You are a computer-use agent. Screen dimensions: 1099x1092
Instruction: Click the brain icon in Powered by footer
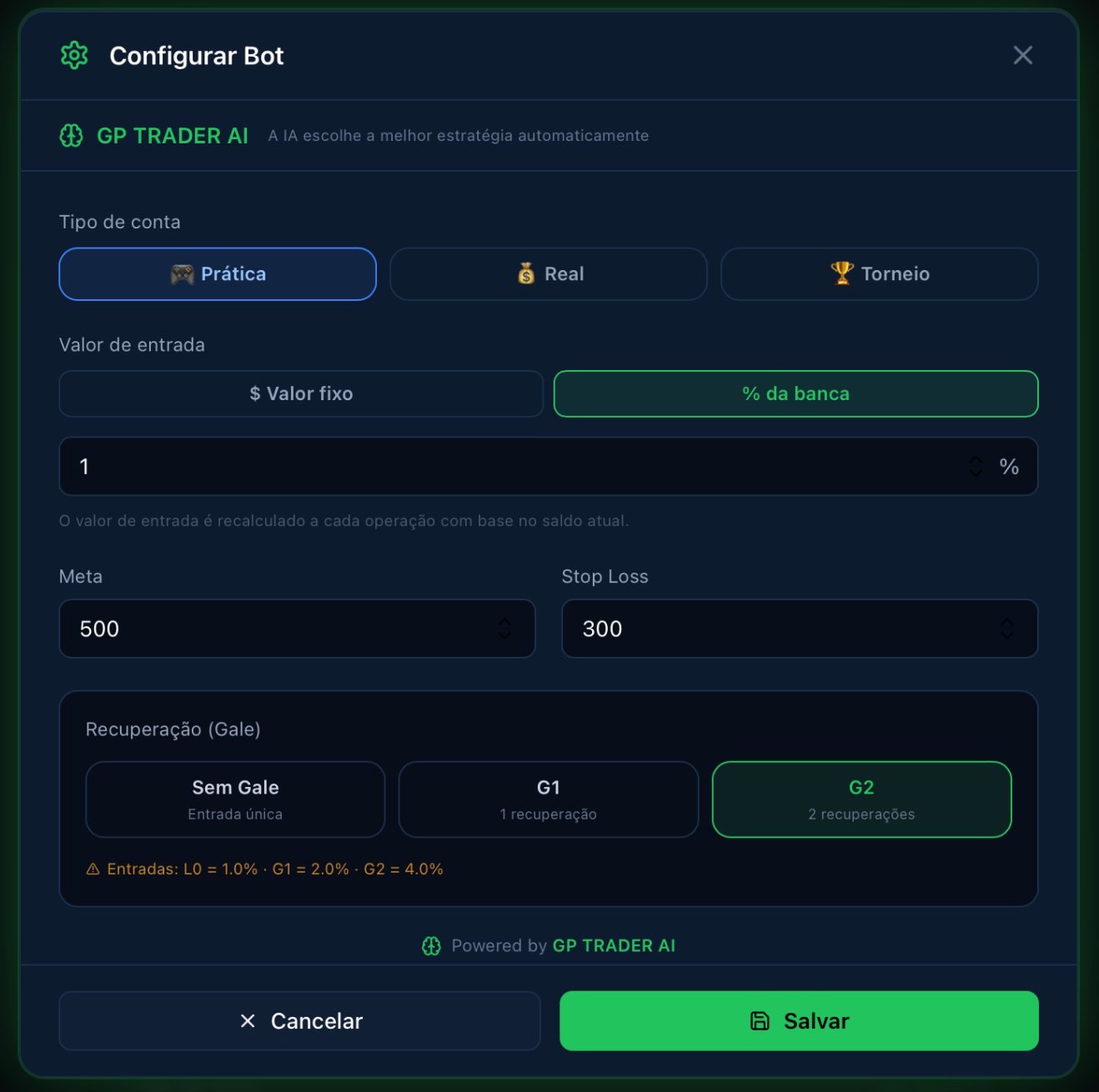point(432,945)
